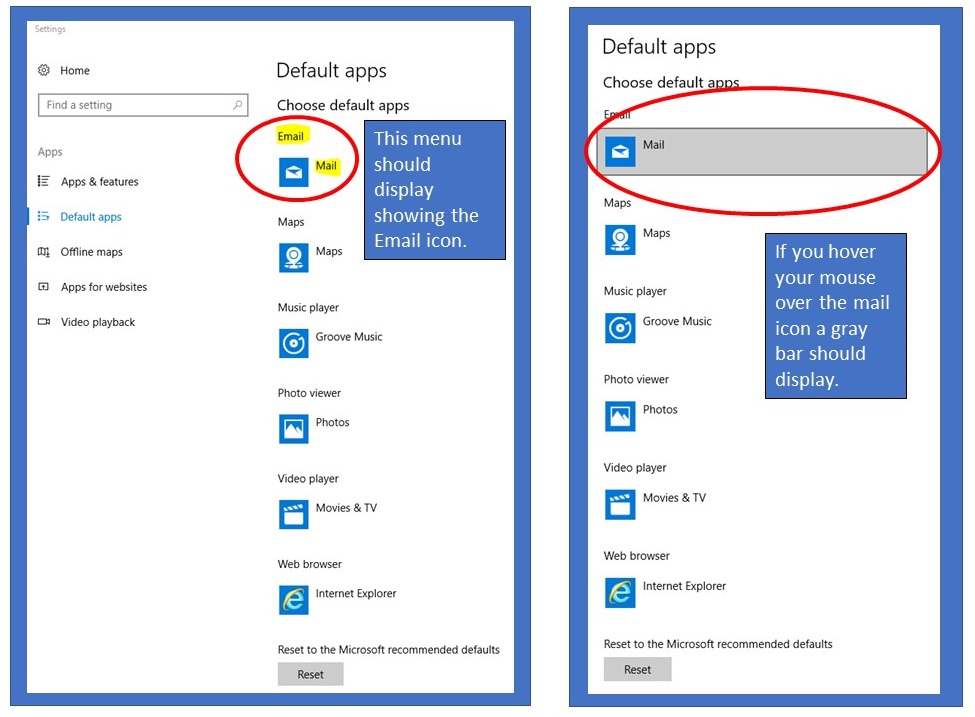975x717 pixels.
Task: Click the Movies & TV icon in the left window
Action: tap(293, 514)
